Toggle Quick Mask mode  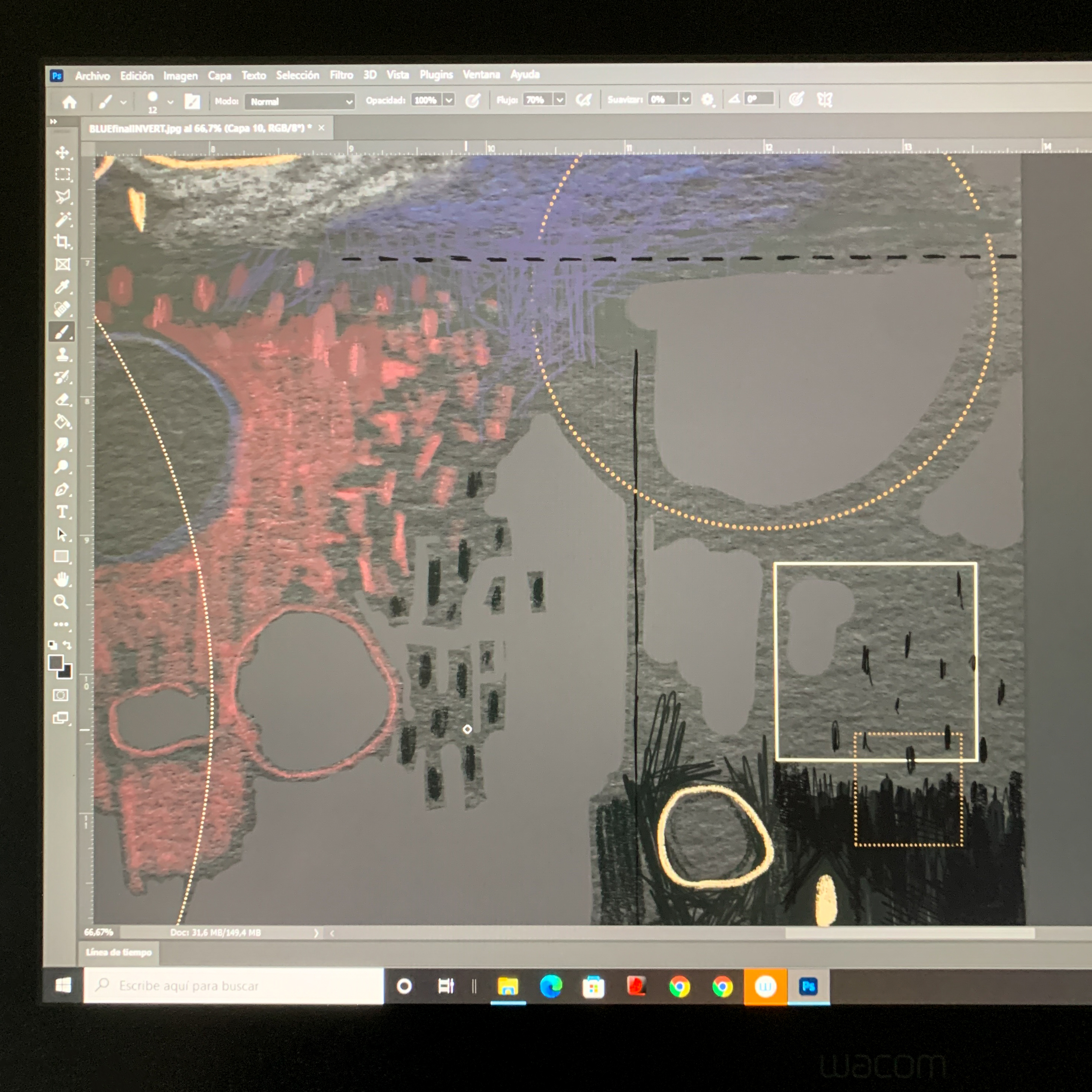click(x=60, y=695)
